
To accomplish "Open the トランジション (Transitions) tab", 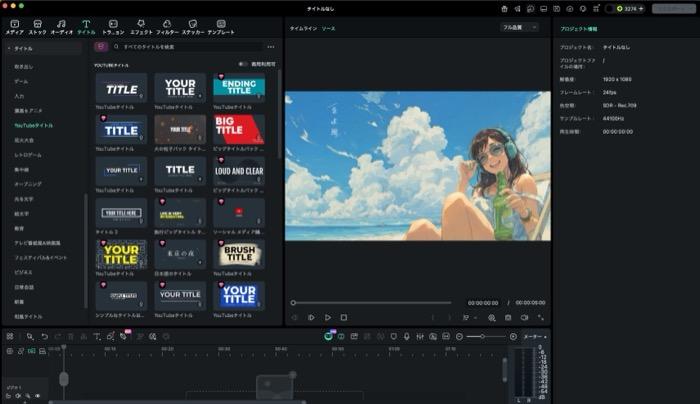I will (113, 27).
